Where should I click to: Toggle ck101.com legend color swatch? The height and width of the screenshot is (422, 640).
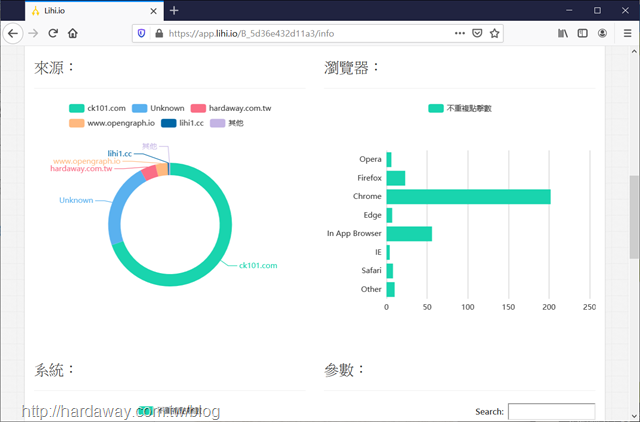click(x=76, y=108)
